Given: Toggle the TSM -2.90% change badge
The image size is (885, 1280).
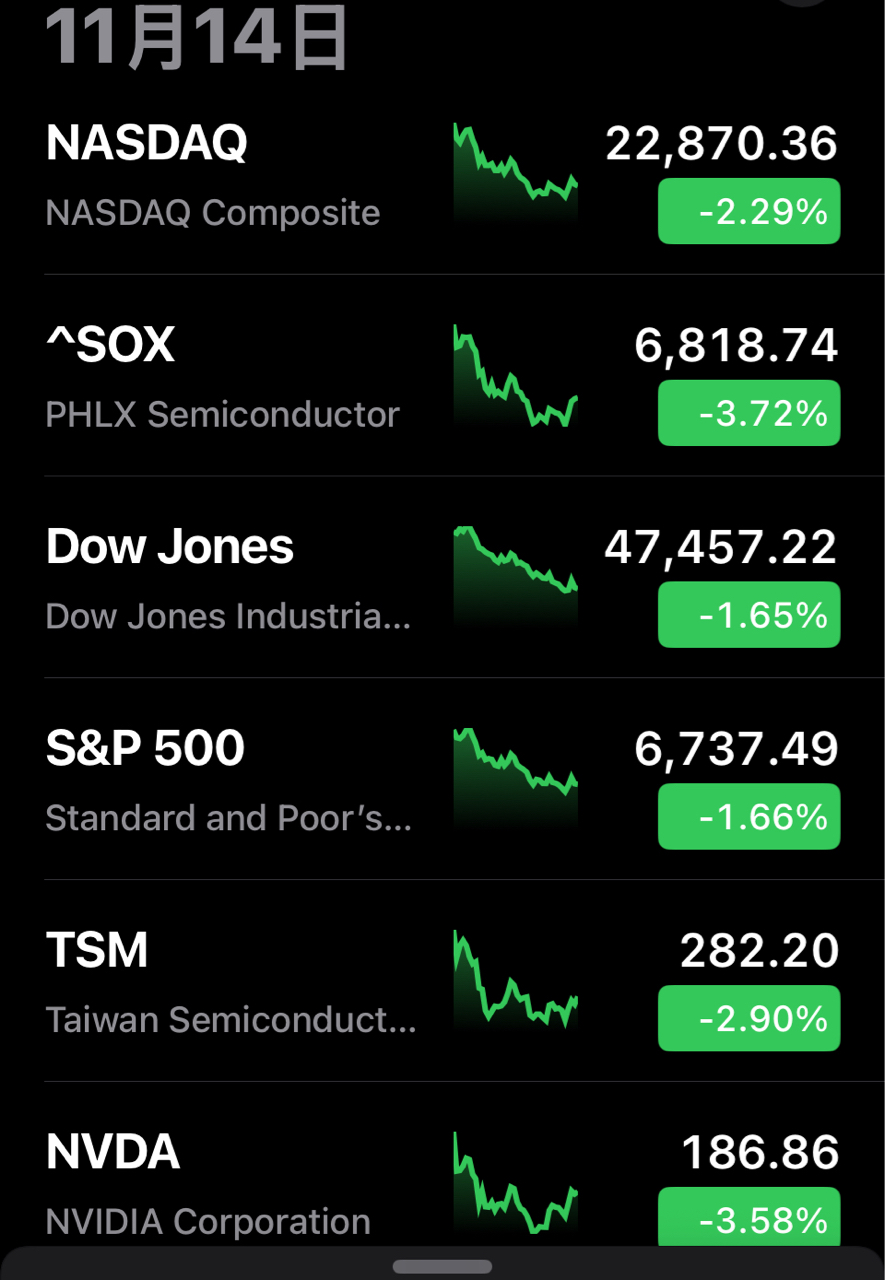Looking at the screenshot, I should pyautogui.click(x=749, y=1019).
